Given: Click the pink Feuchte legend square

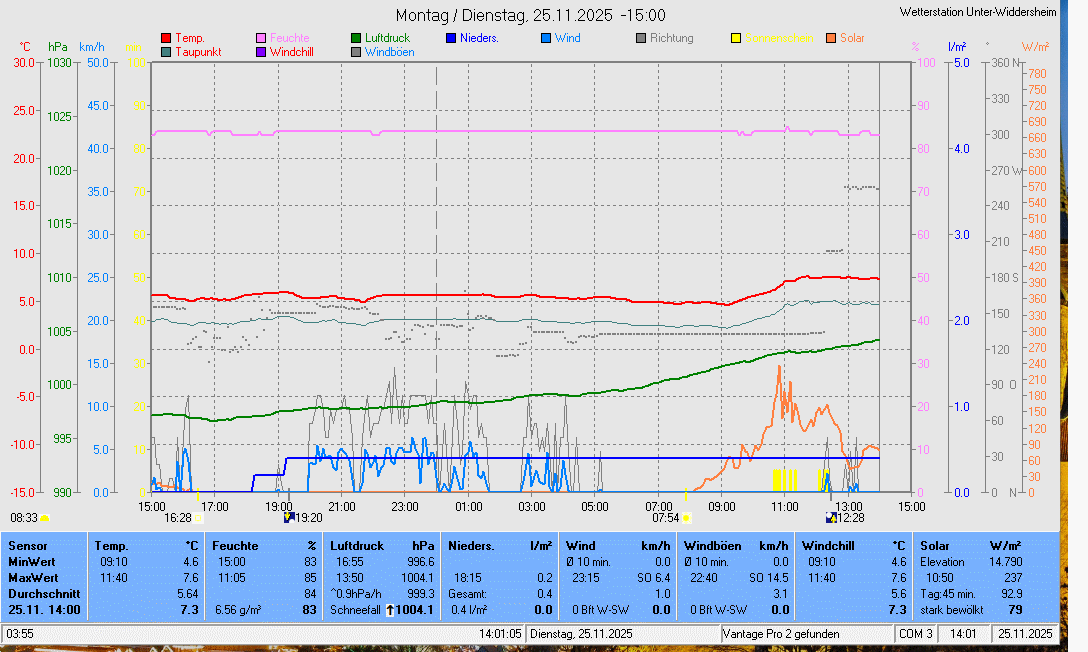Looking at the screenshot, I should click(x=261, y=38).
